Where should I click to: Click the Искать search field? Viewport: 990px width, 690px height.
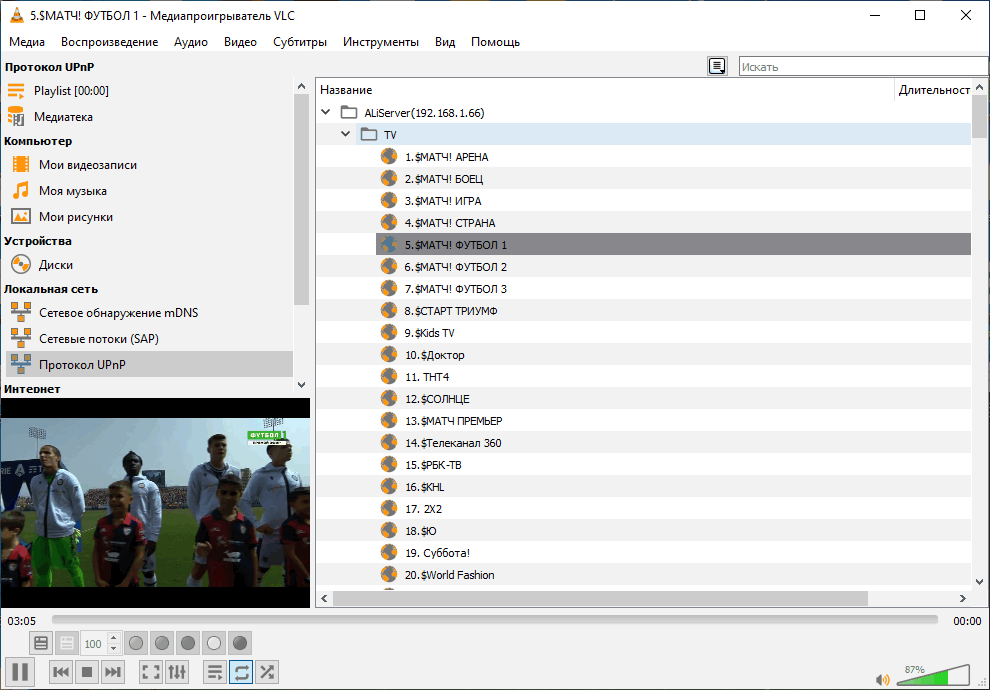[863, 66]
